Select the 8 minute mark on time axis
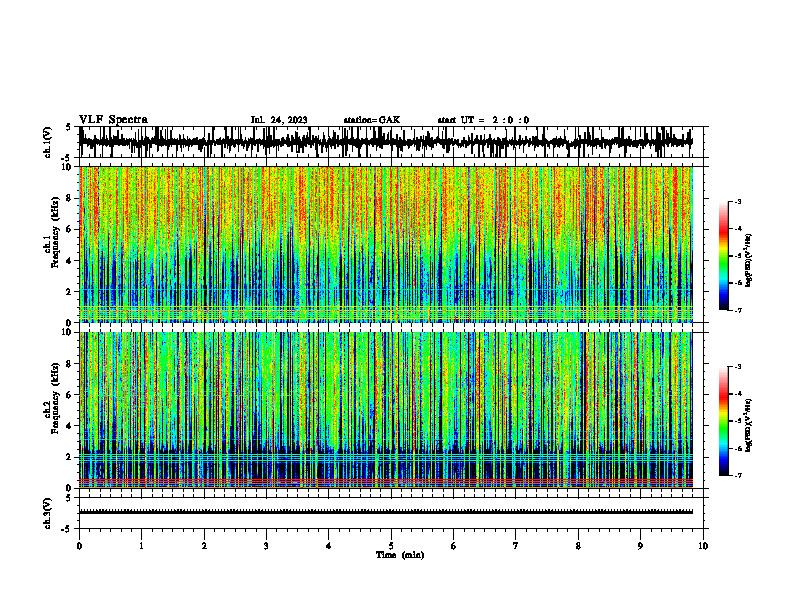Screen dimensions: 792x612 (578, 546)
